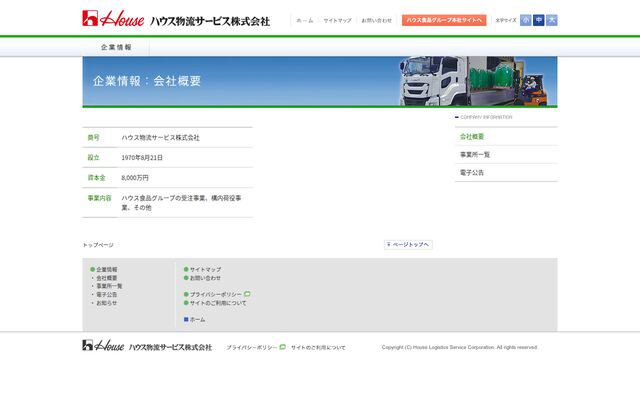The image size is (640, 400).
Task: Open サイトマップ in the gray footer
Action: [205, 269]
